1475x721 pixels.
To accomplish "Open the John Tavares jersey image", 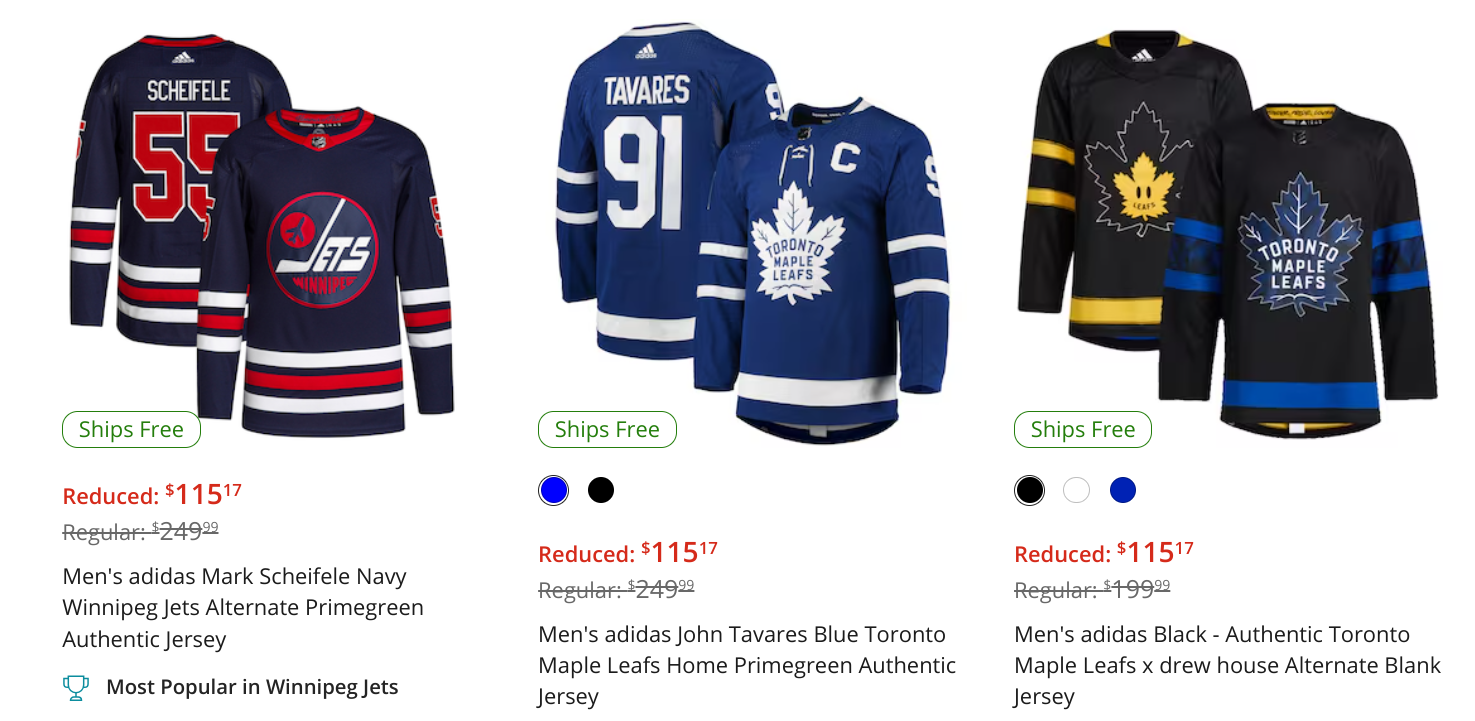I will (x=752, y=230).
